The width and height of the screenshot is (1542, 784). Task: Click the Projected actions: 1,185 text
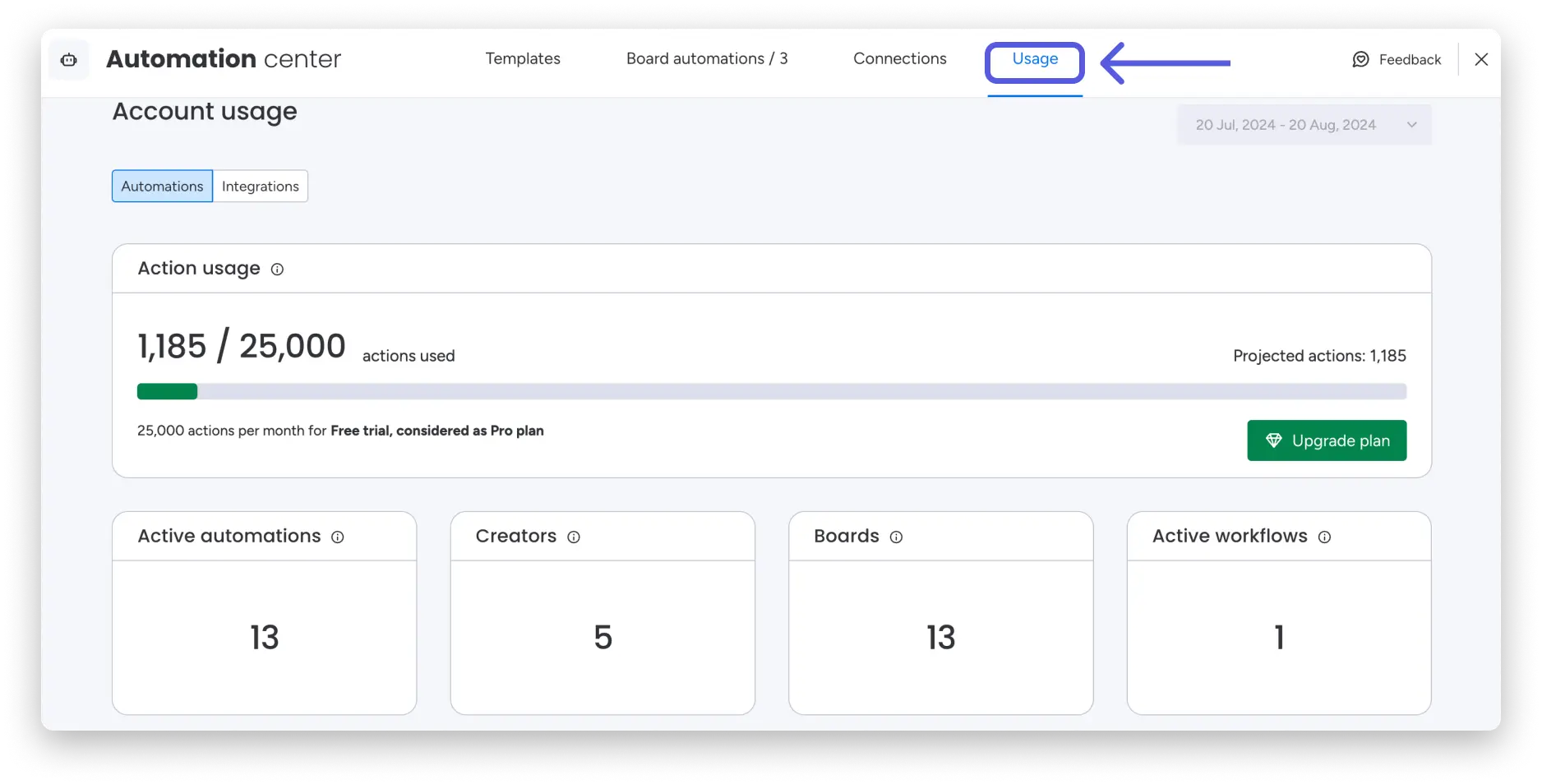pos(1319,356)
